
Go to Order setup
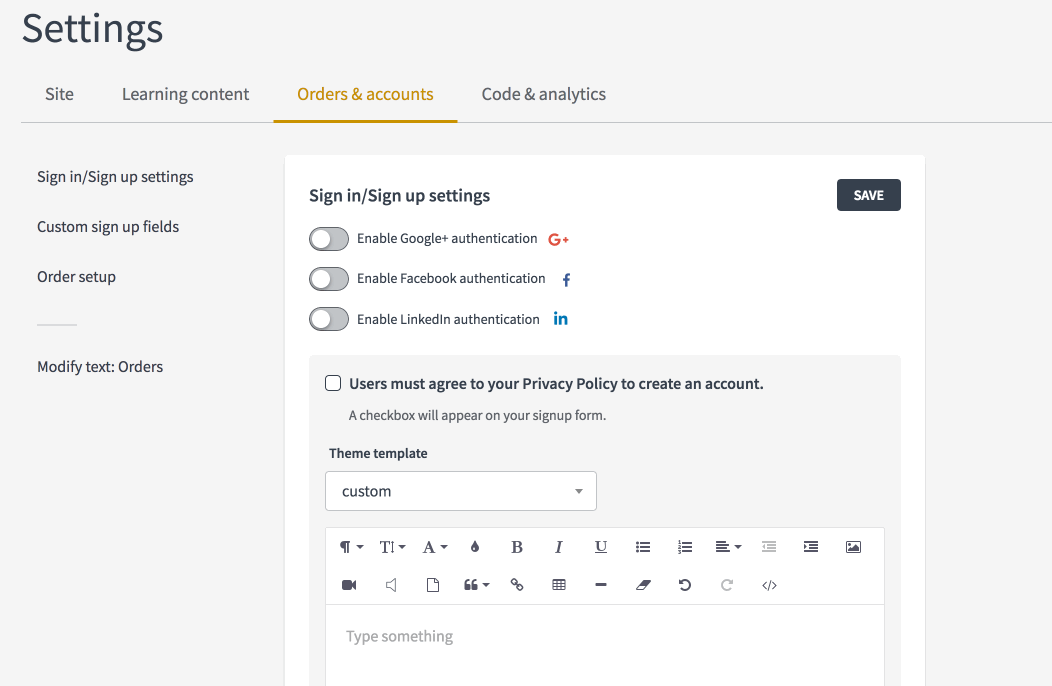pos(76,277)
